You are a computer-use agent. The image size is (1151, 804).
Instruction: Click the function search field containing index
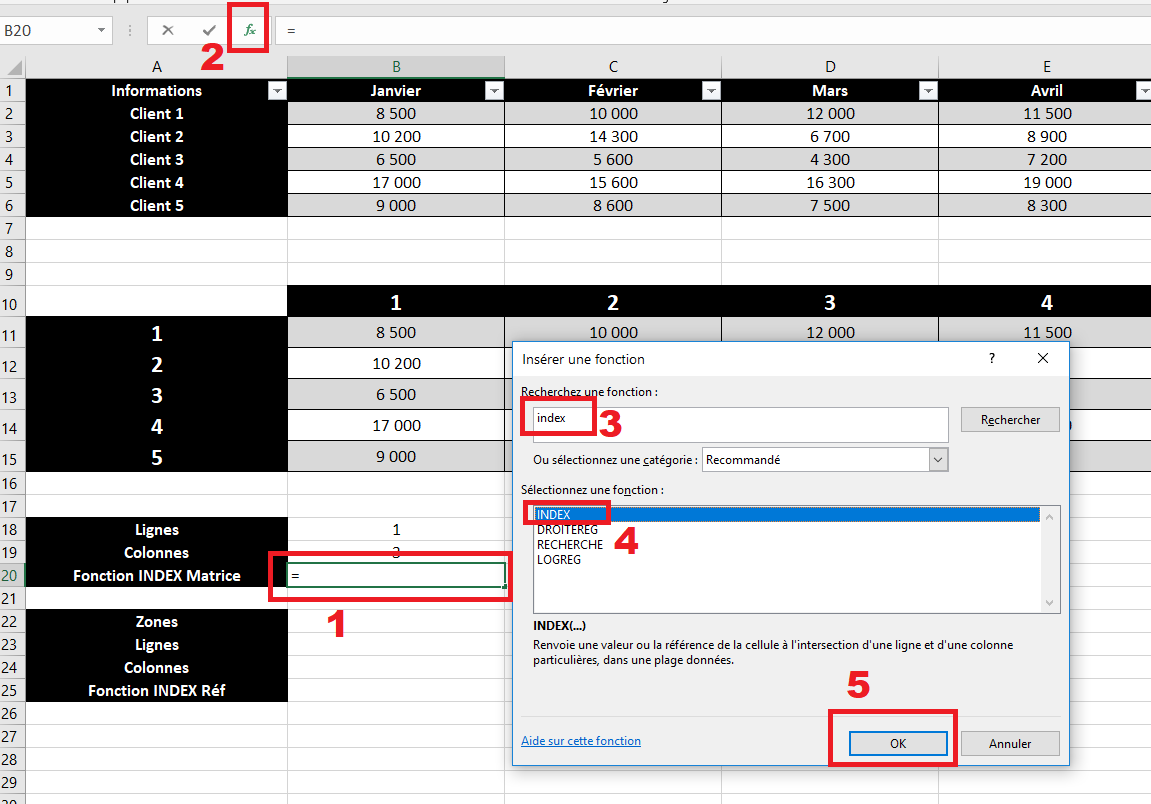(740, 424)
